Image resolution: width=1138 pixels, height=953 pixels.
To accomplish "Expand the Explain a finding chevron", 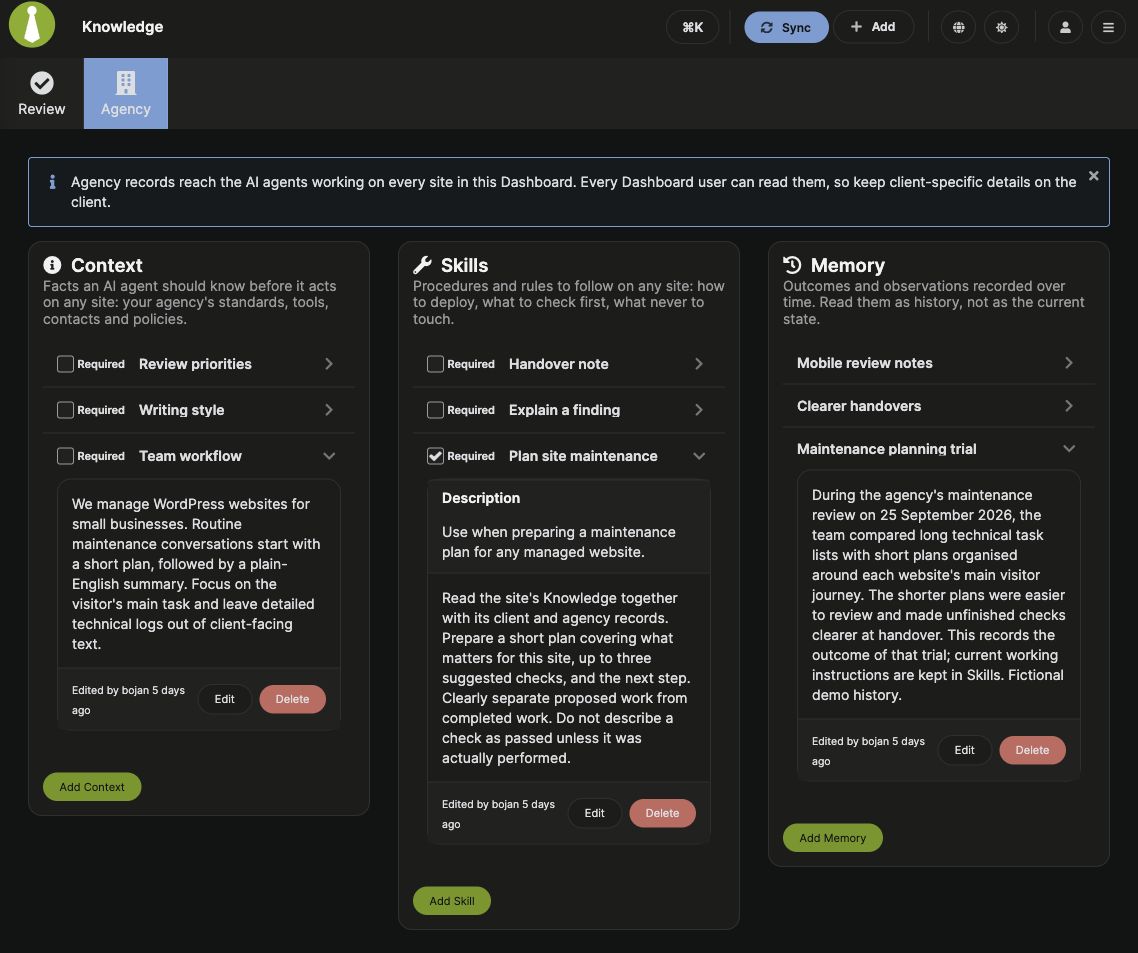I will [x=699, y=410].
